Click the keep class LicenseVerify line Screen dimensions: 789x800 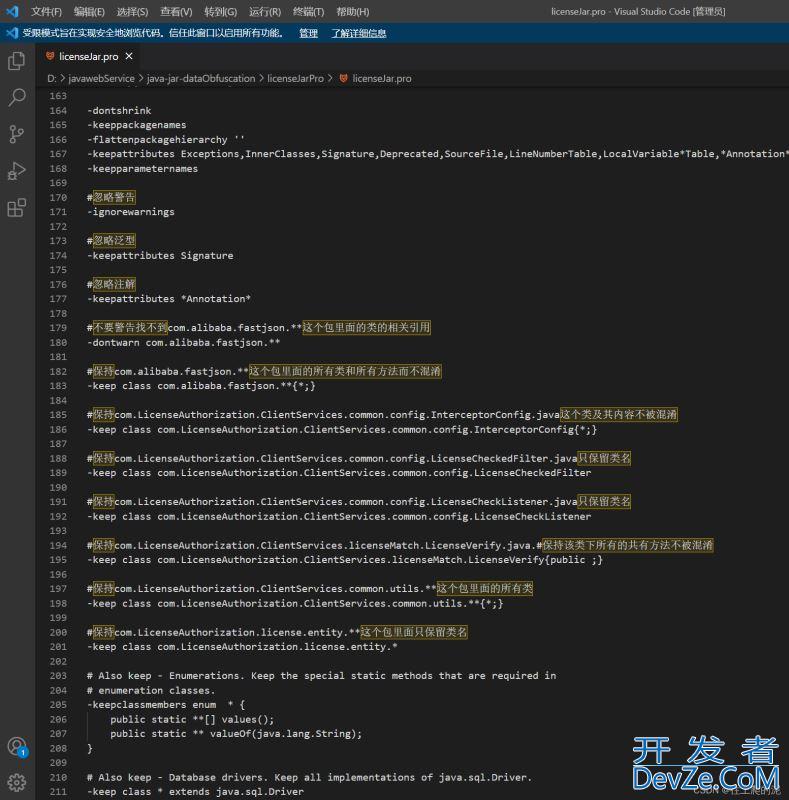(345, 560)
